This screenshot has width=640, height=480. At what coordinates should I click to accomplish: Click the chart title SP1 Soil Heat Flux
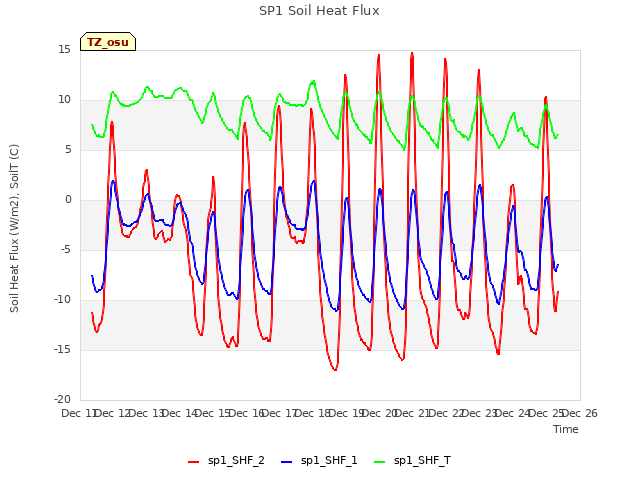click(x=319, y=11)
